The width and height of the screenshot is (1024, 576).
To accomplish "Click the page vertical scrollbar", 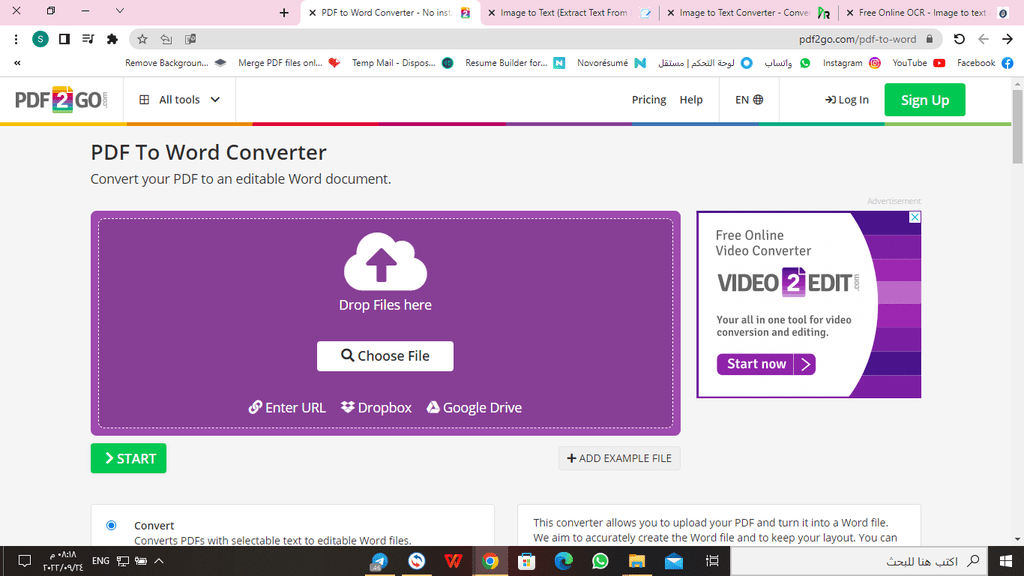I will 1017,128.
